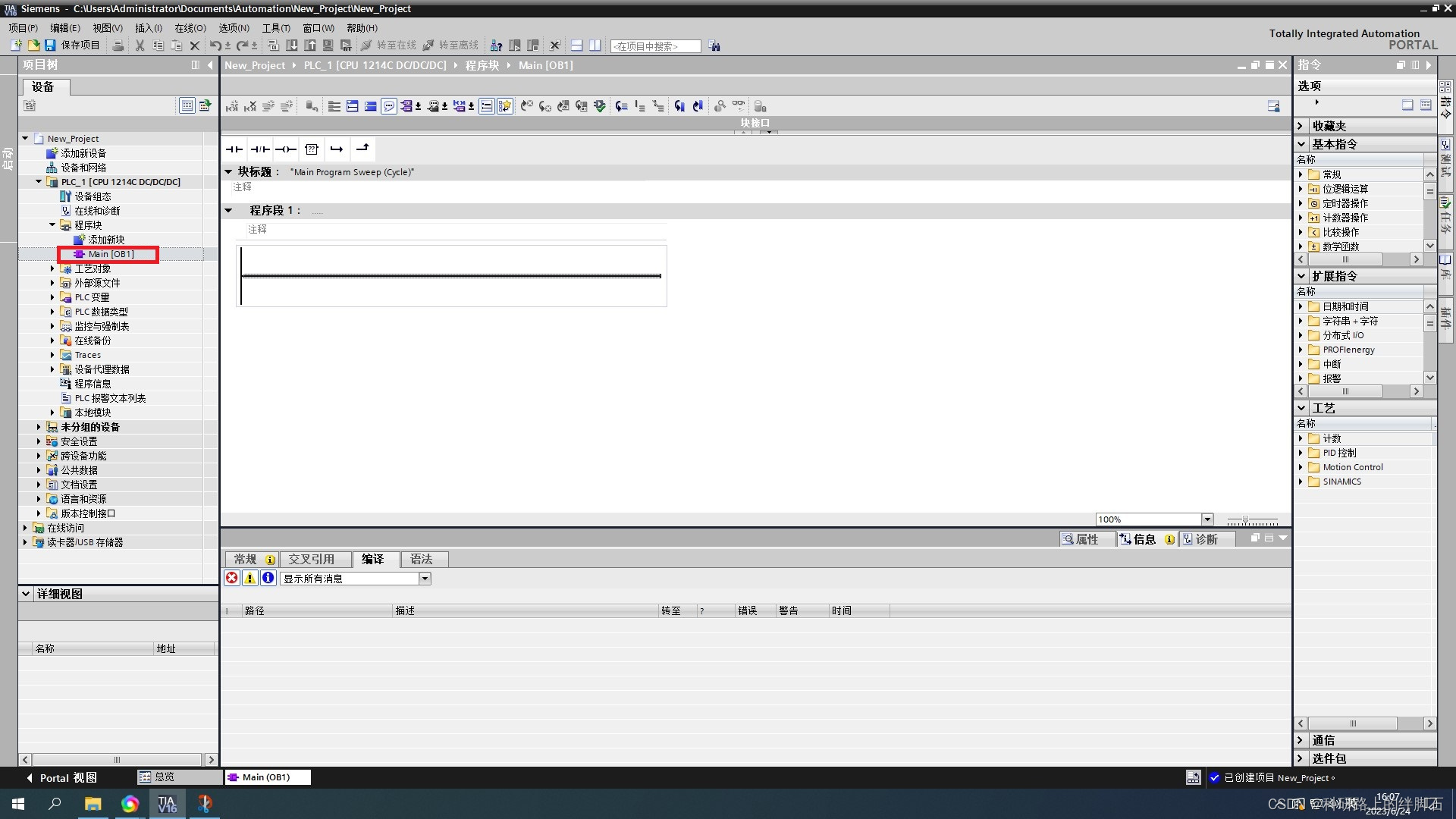1456x819 pixels.
Task: Switch to Portal 视图
Action: tap(61, 777)
